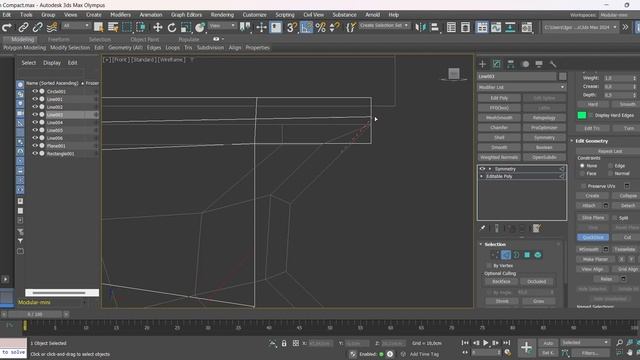Screen dimensions: 640x360
Task: Toggle the Percent Snap icon
Action: [320, 27]
